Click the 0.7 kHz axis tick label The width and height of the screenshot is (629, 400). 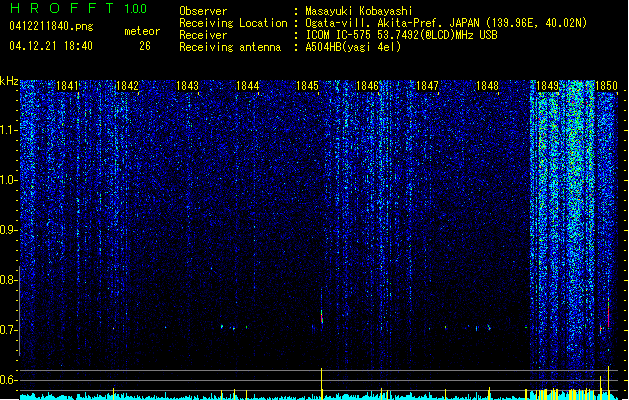(x=8, y=330)
